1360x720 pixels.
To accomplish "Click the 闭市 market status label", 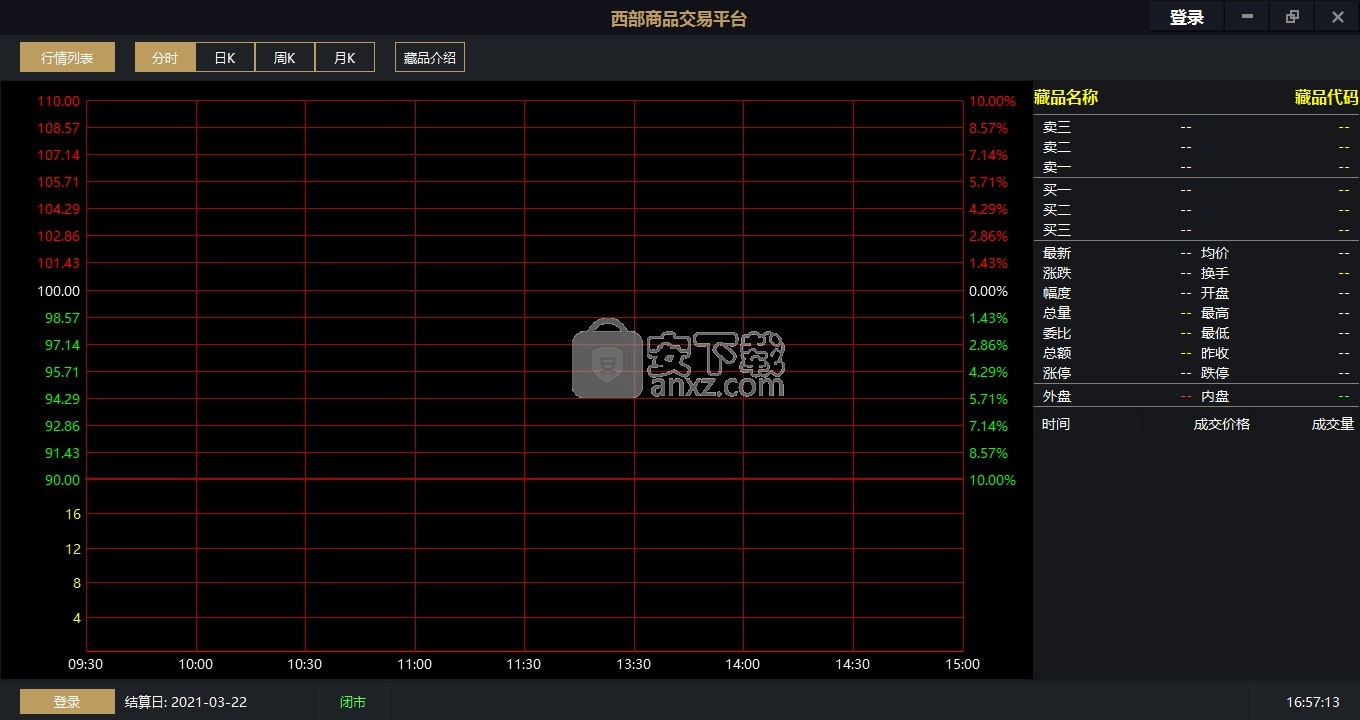I will pos(353,702).
